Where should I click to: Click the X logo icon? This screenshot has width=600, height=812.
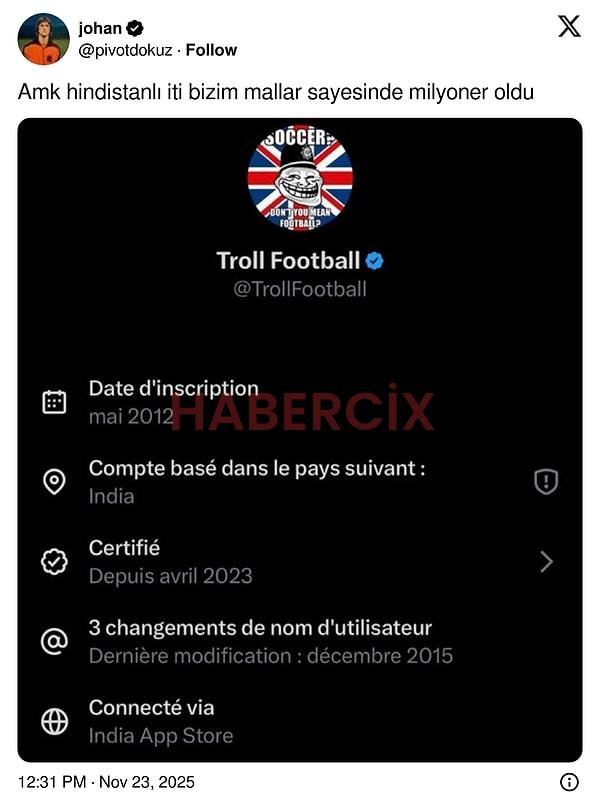[569, 26]
